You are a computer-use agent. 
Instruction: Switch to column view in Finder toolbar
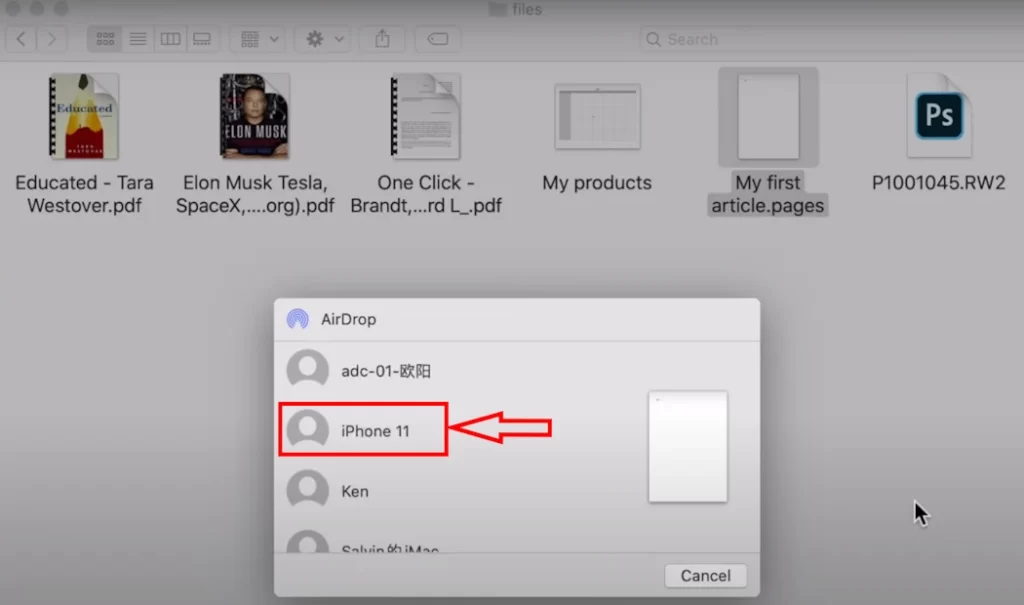click(x=170, y=39)
